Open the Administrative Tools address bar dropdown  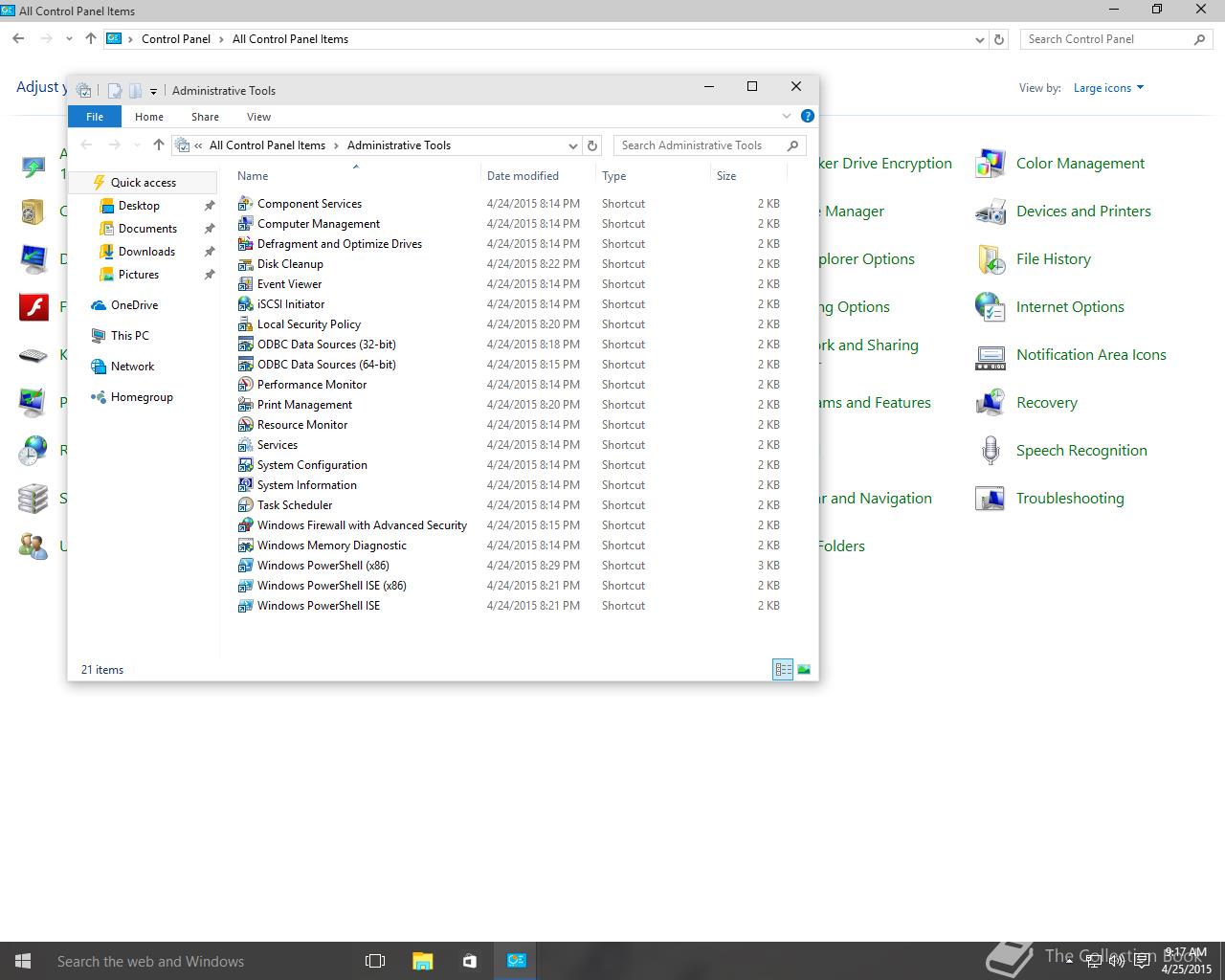[573, 145]
